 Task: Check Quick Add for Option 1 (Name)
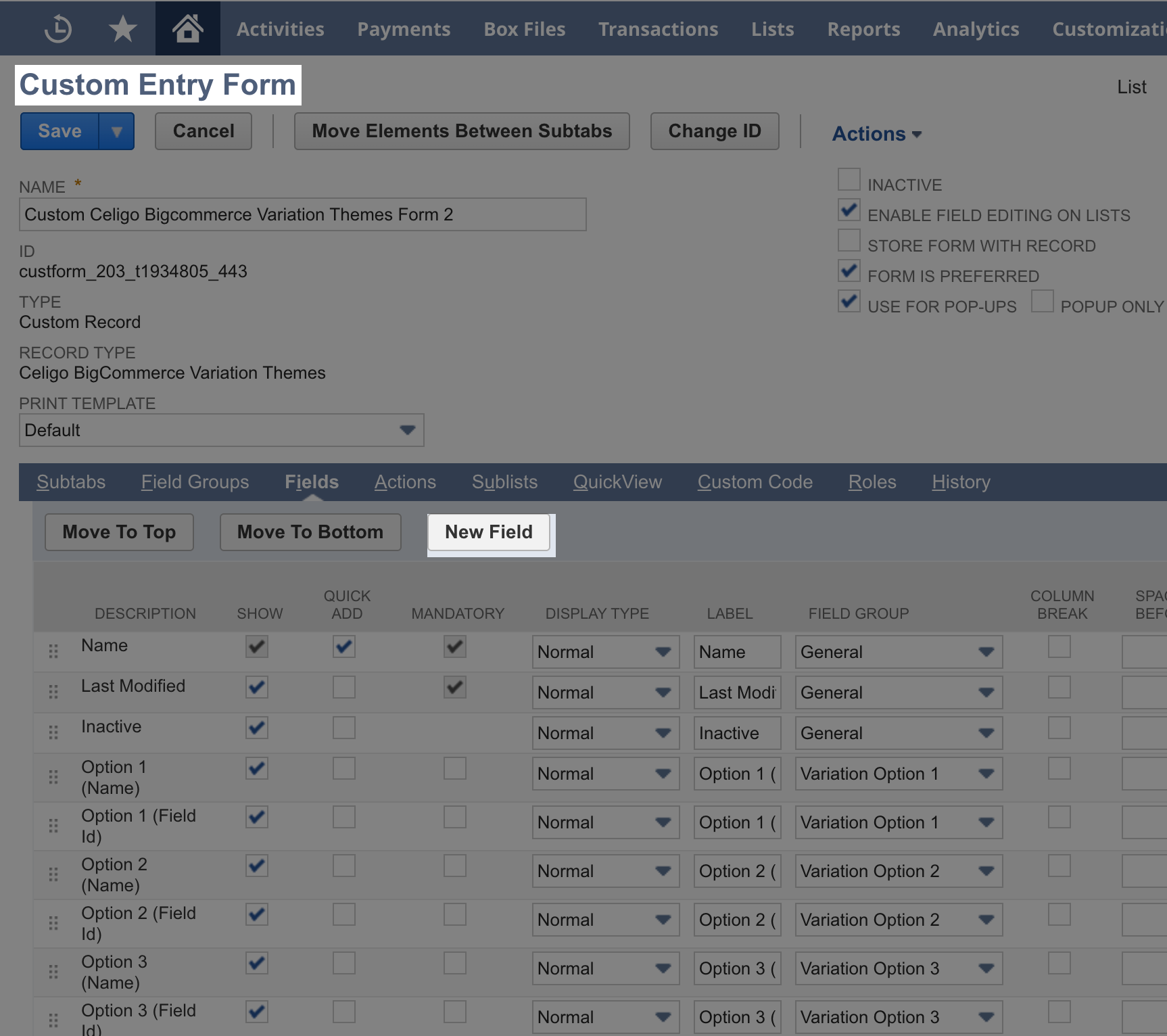pyautogui.click(x=344, y=768)
